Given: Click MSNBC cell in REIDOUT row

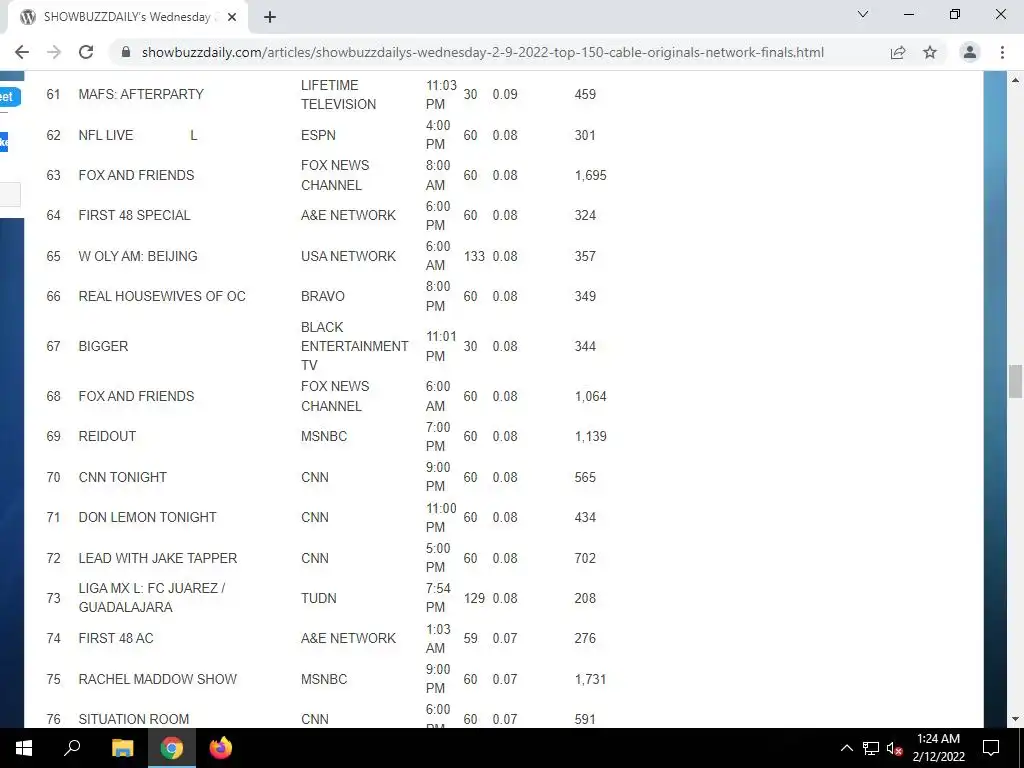Looking at the screenshot, I should click(324, 436).
